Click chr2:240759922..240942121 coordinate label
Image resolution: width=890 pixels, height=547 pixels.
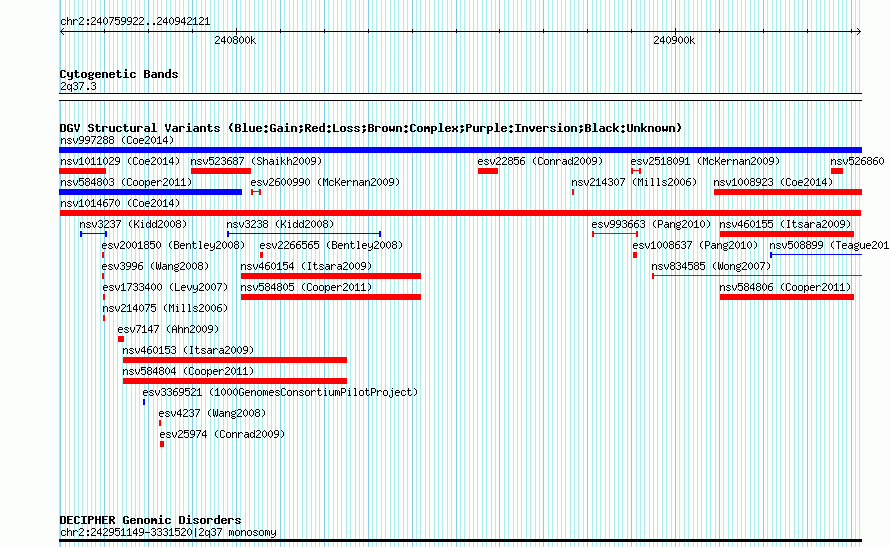tap(135, 22)
